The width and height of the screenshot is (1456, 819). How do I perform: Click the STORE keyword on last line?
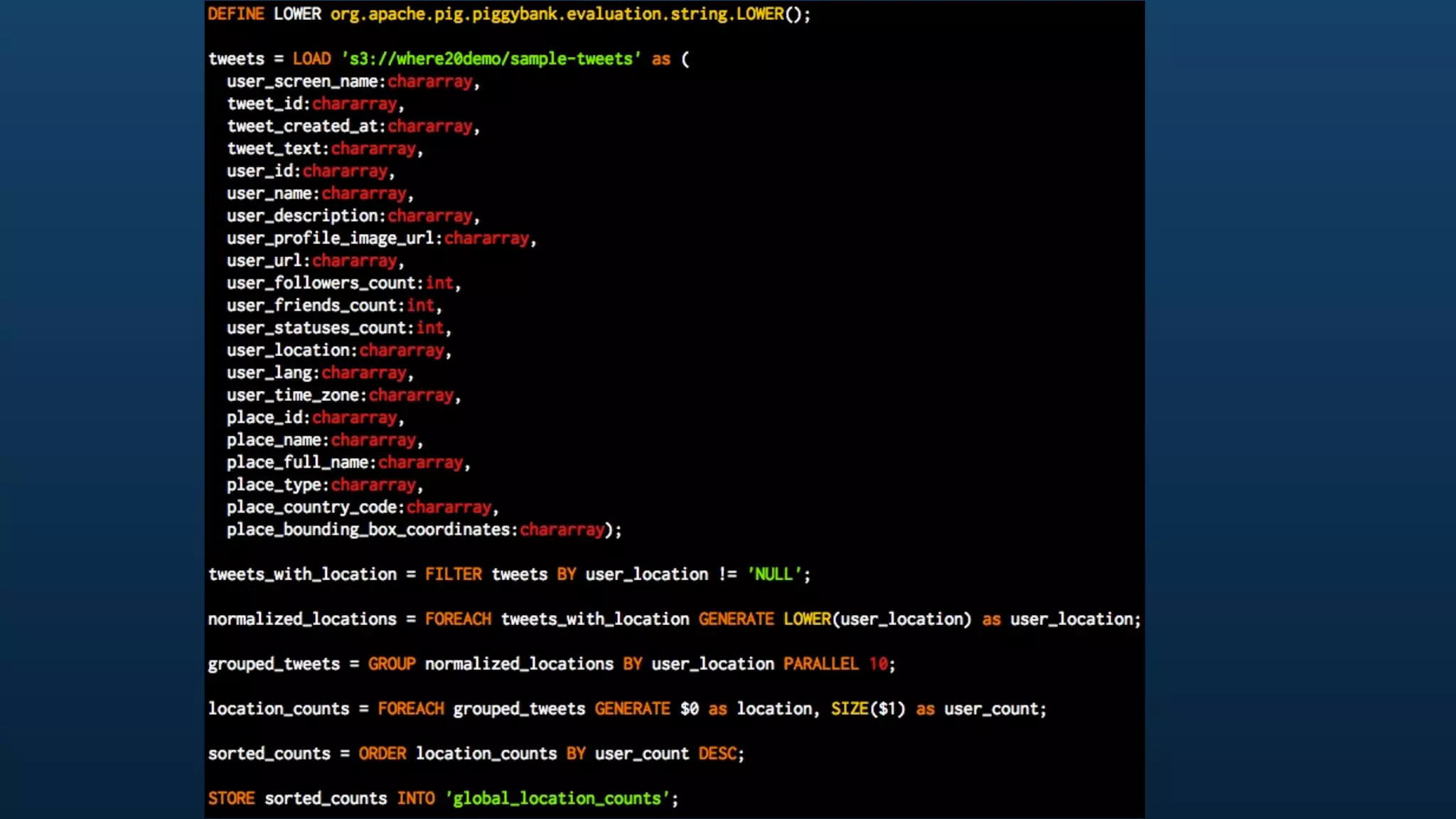[231, 798]
